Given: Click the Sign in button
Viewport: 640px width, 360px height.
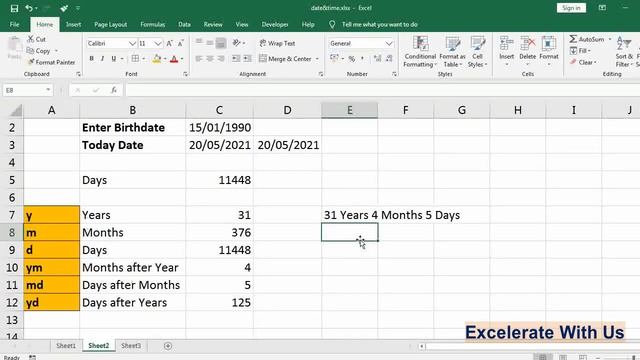Looking at the screenshot, I should click(x=571, y=8).
